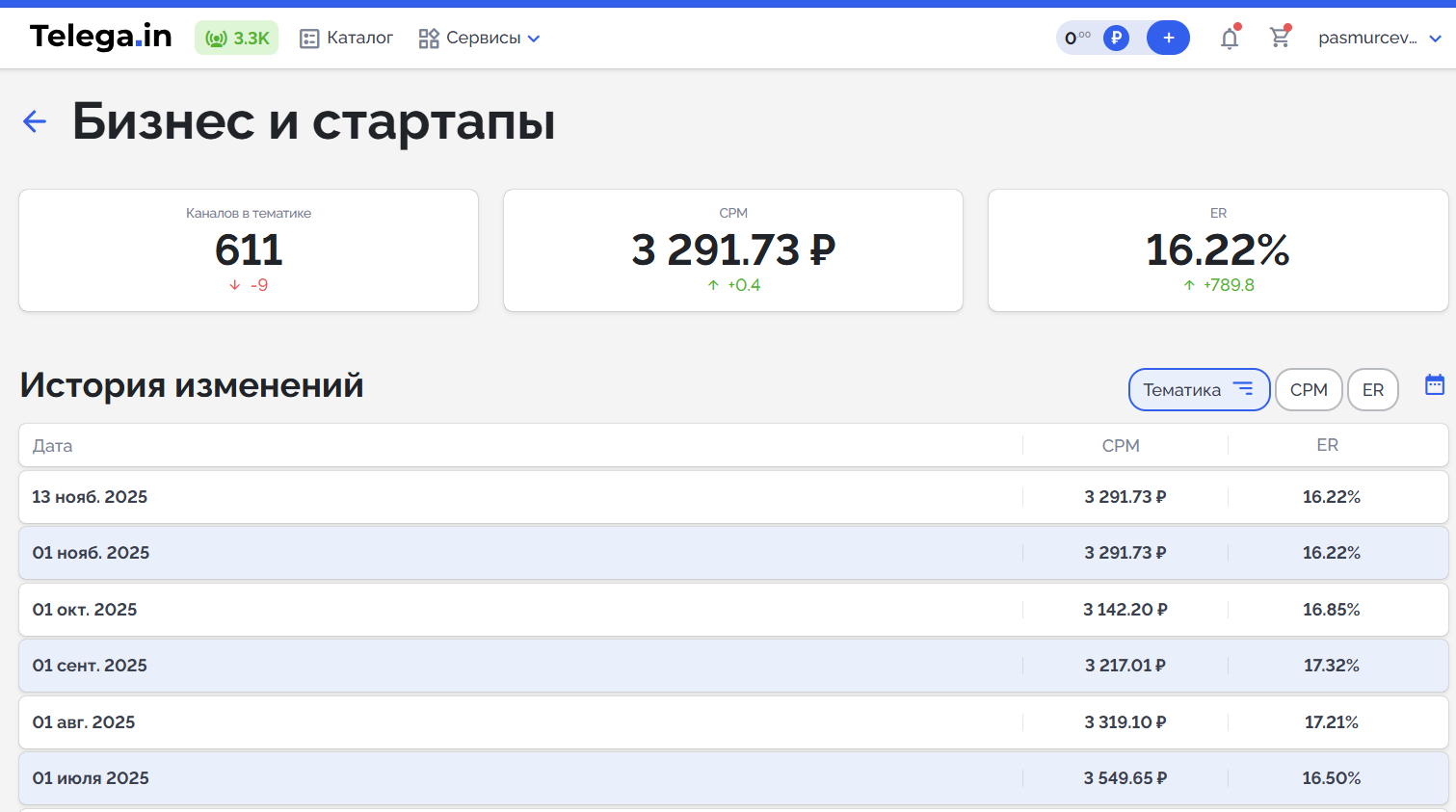Toggle the ER filter chip
Image resolution: width=1456 pixels, height=812 pixels.
coord(1372,389)
